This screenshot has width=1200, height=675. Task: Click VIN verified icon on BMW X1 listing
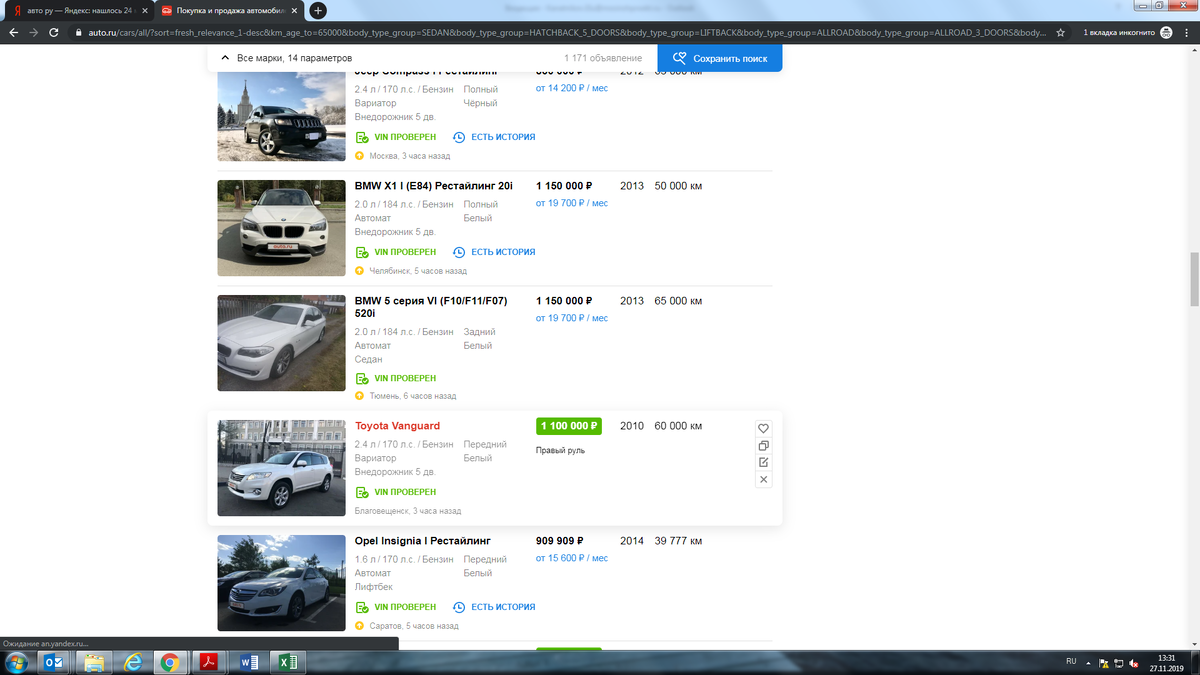[x=362, y=252]
